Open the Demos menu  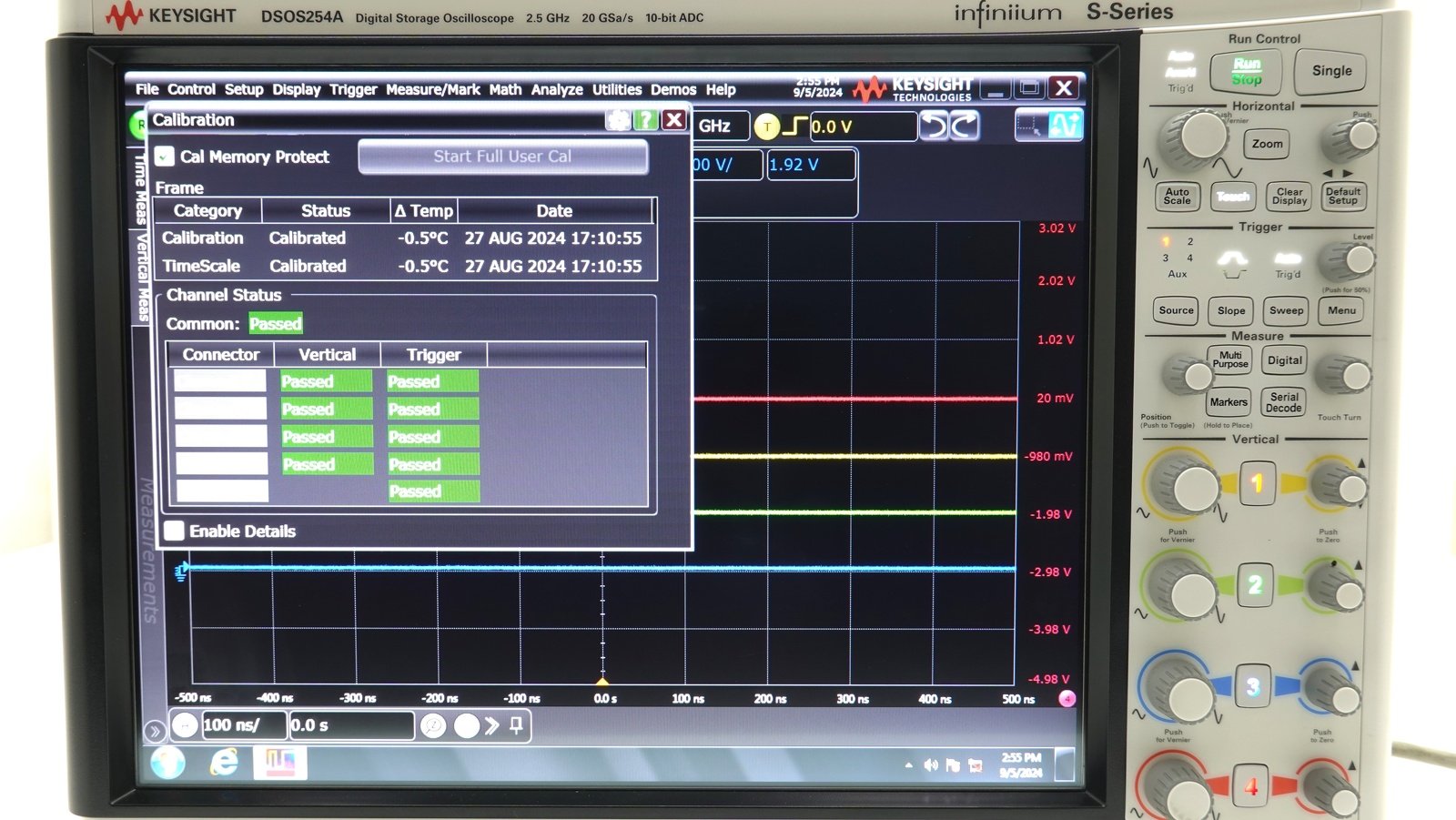pos(673,89)
